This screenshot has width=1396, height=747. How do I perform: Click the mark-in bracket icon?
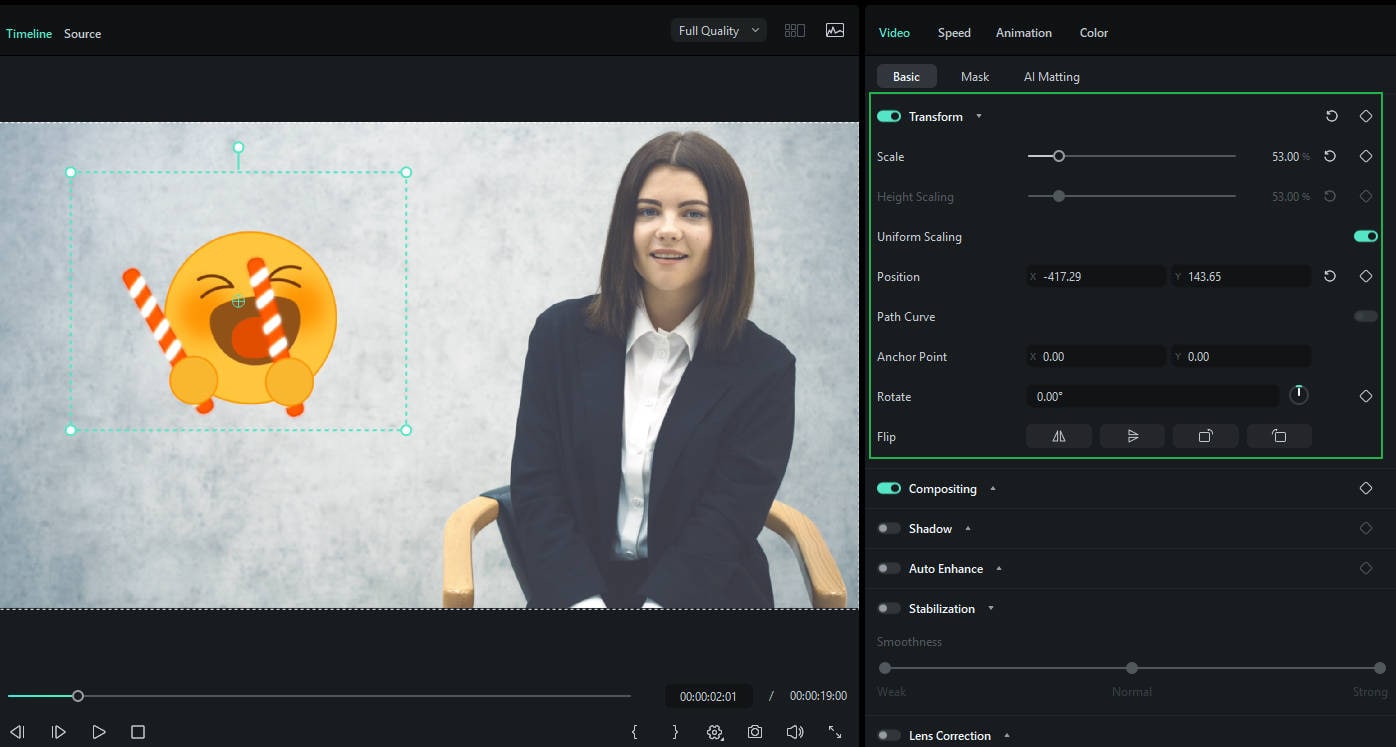tap(635, 732)
